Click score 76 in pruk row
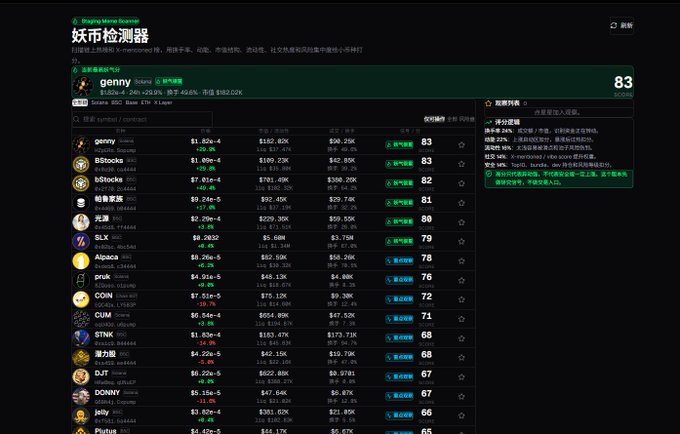This screenshot has height=434, width=680. pos(426,277)
